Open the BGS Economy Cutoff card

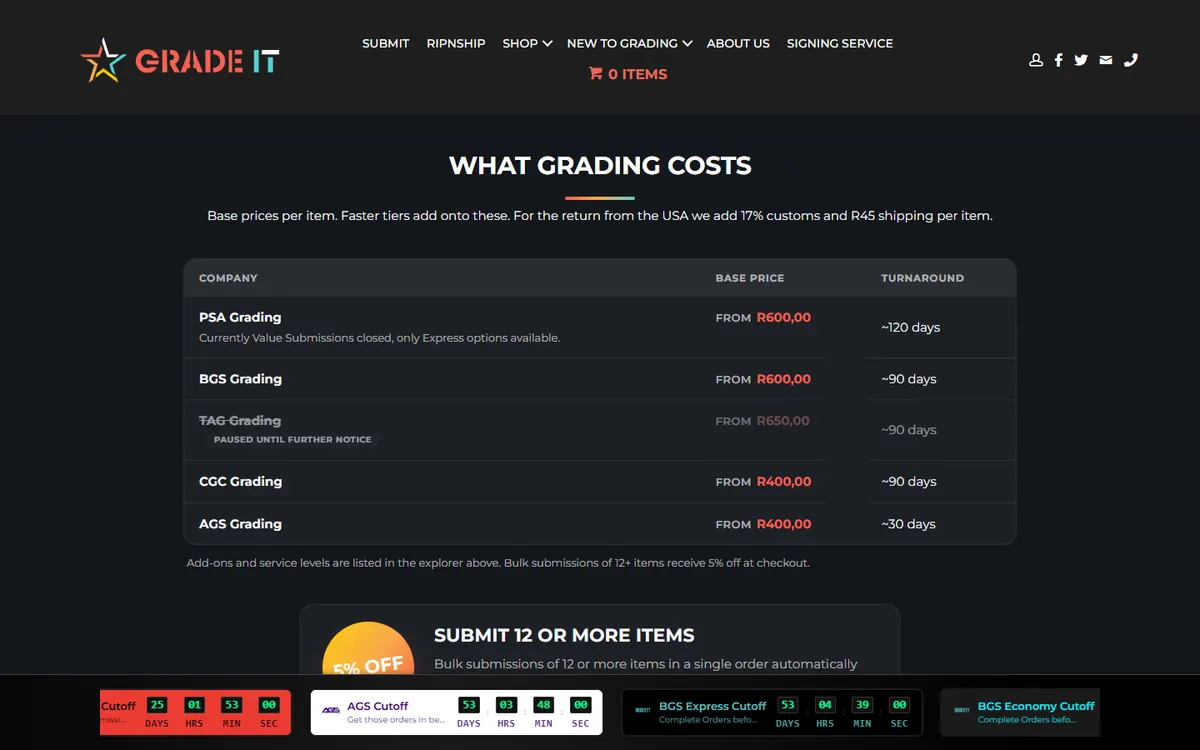[x=1020, y=712]
